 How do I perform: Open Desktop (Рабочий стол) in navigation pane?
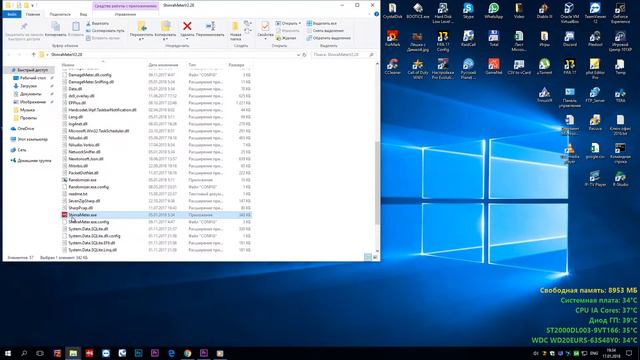pos(32,78)
